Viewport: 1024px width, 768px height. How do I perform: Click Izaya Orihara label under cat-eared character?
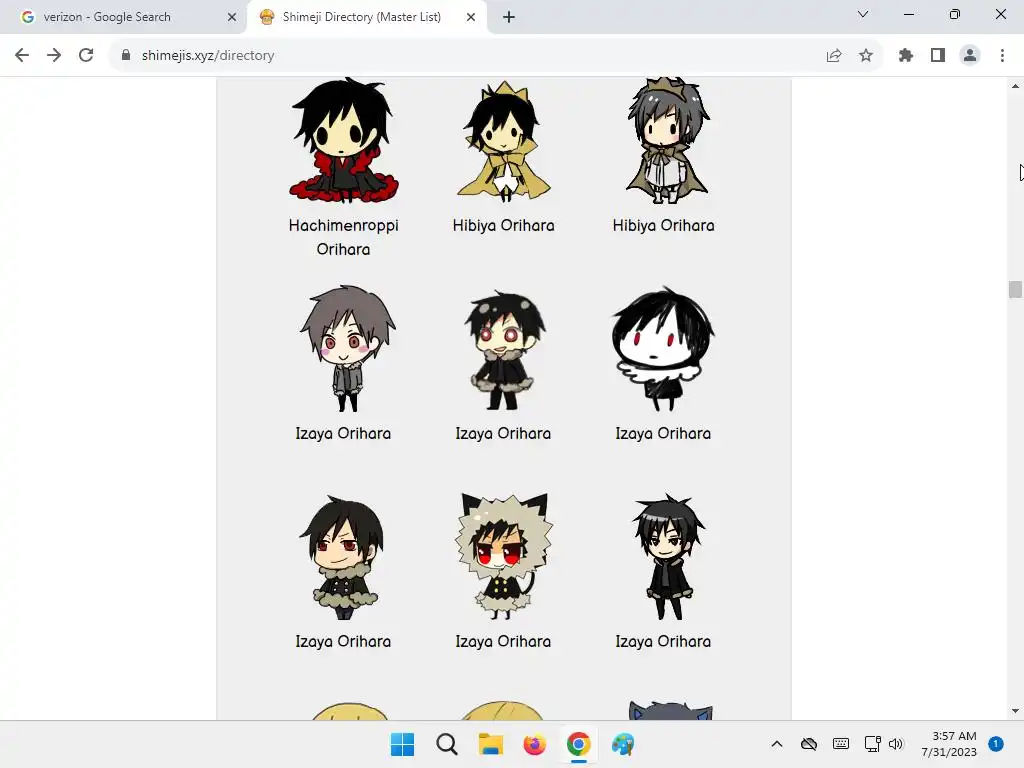click(504, 641)
